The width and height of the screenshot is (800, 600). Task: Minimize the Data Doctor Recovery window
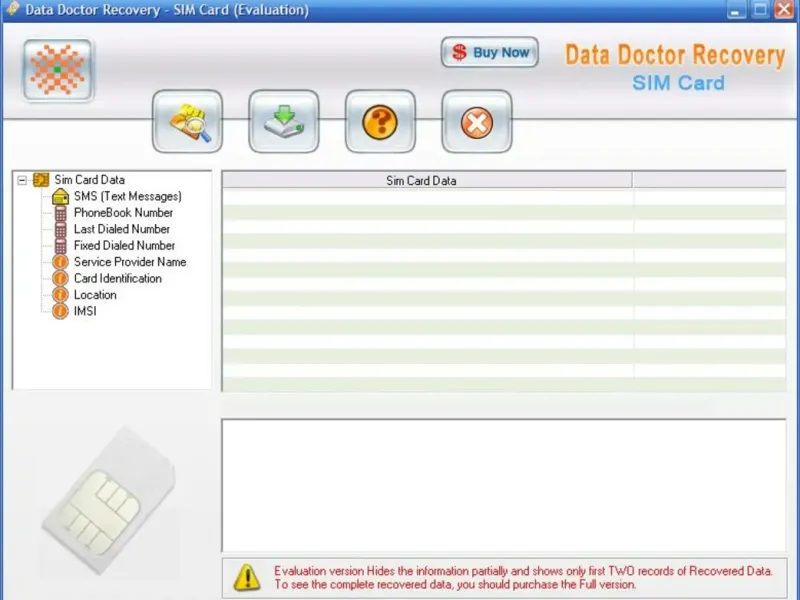pos(736,9)
